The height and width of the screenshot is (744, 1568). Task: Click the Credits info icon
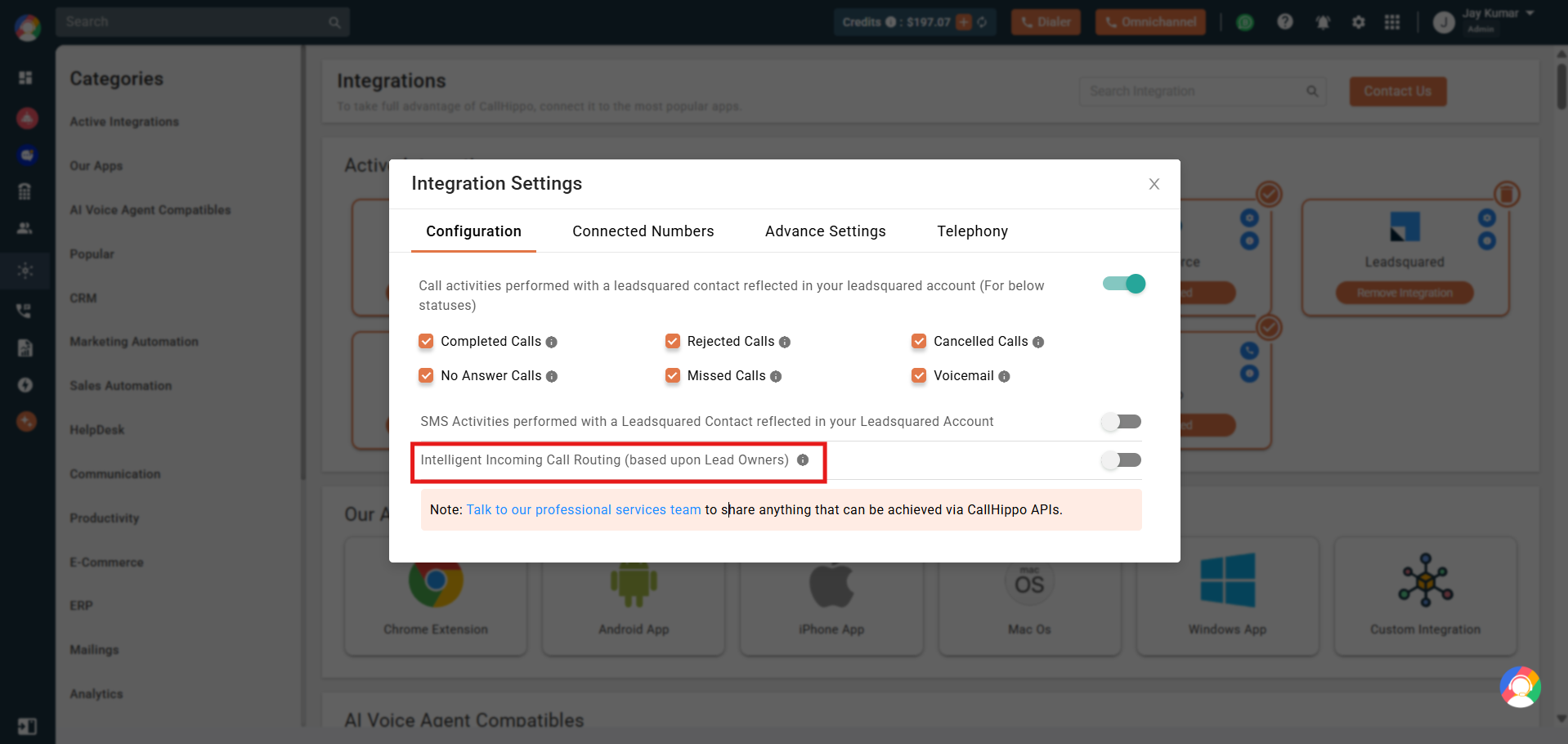tap(890, 22)
